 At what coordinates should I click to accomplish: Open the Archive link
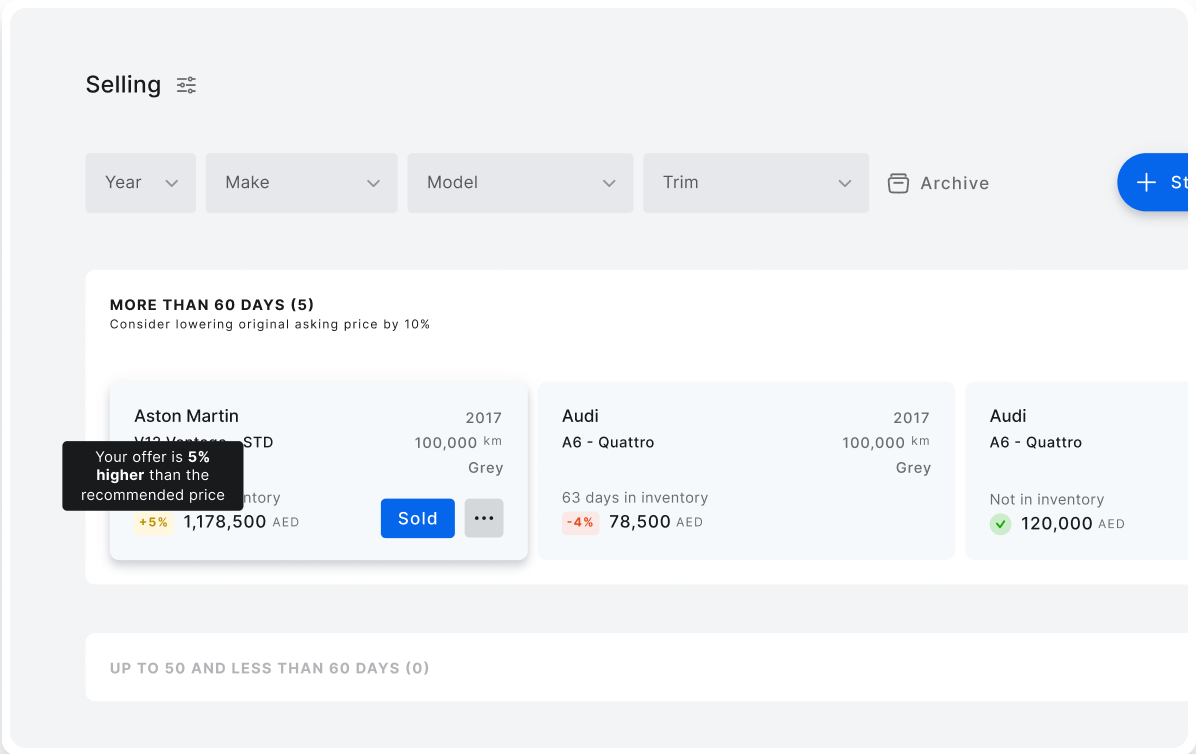954,183
